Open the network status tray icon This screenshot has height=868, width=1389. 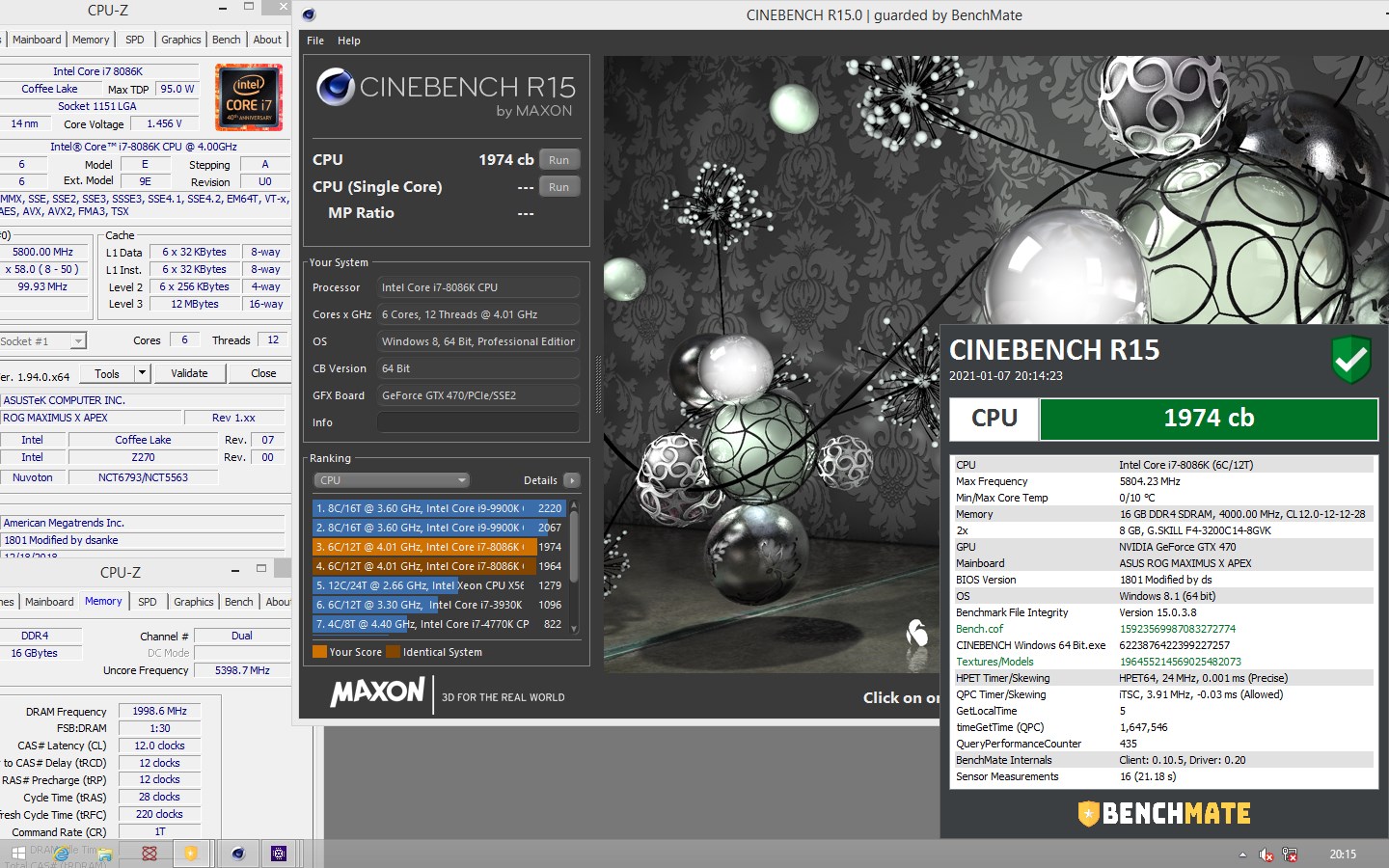point(1290,854)
